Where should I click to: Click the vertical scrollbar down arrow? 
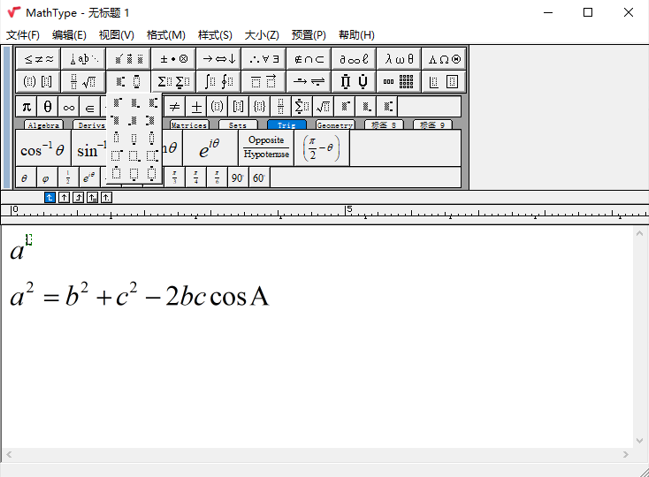640,438
